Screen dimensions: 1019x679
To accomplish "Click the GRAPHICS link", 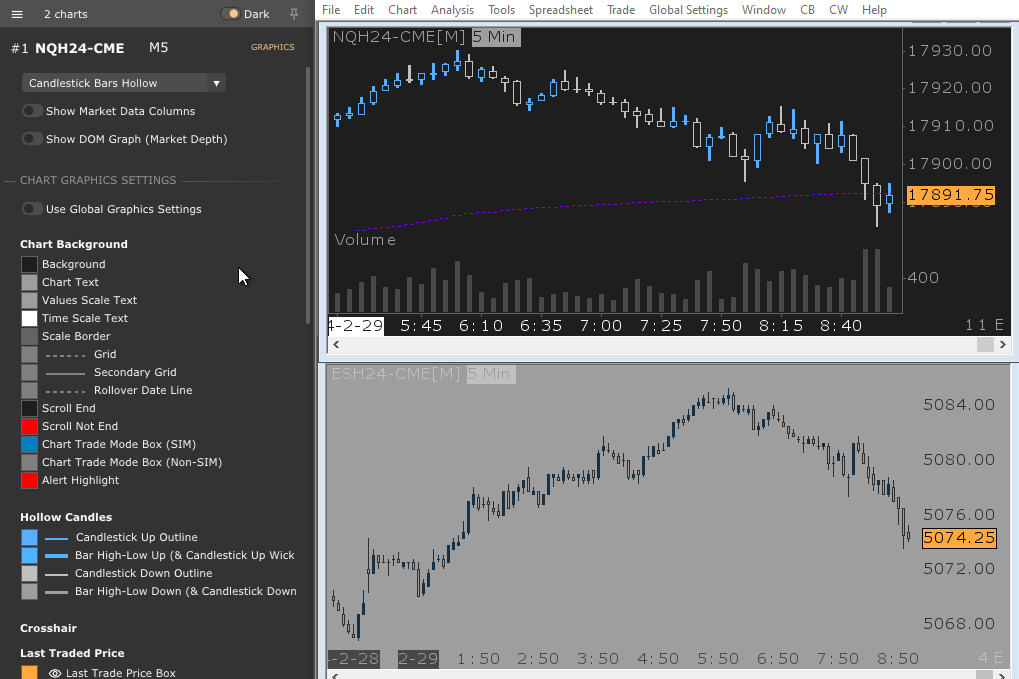I will (x=272, y=47).
